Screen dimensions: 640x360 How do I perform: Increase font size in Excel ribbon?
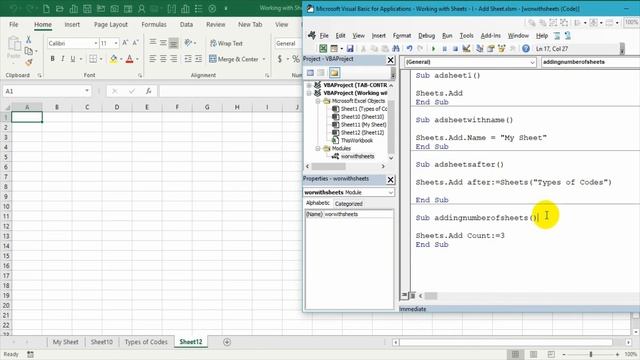[125, 43]
